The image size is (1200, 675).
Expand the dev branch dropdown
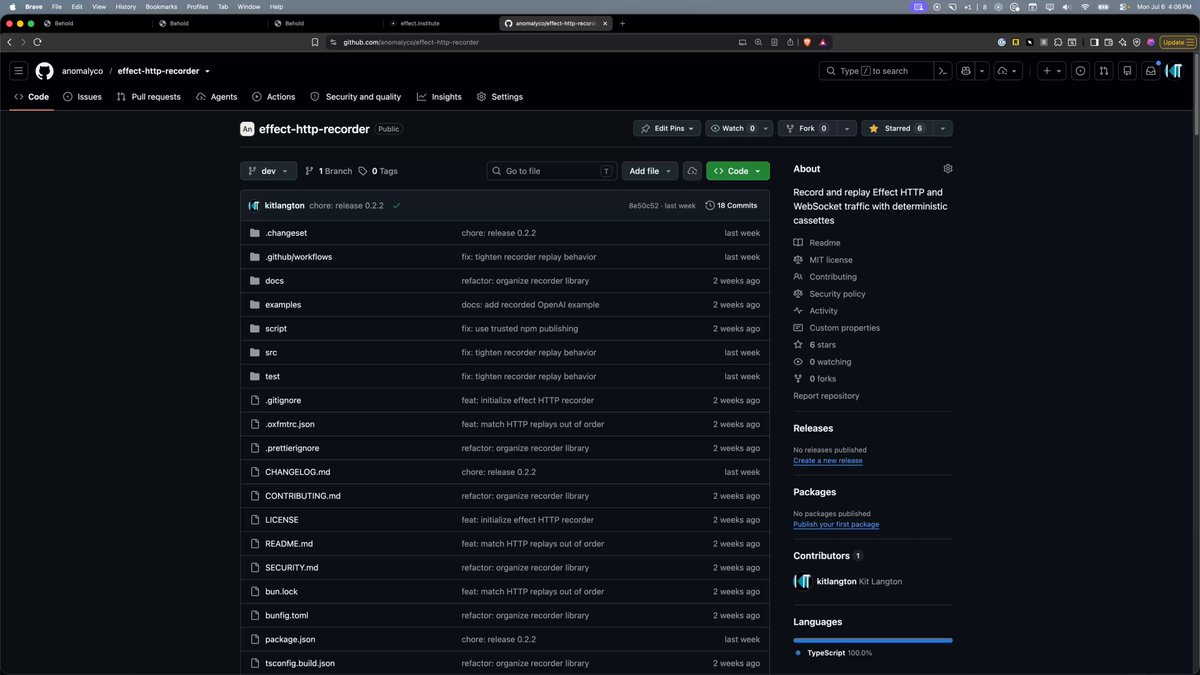(268, 171)
